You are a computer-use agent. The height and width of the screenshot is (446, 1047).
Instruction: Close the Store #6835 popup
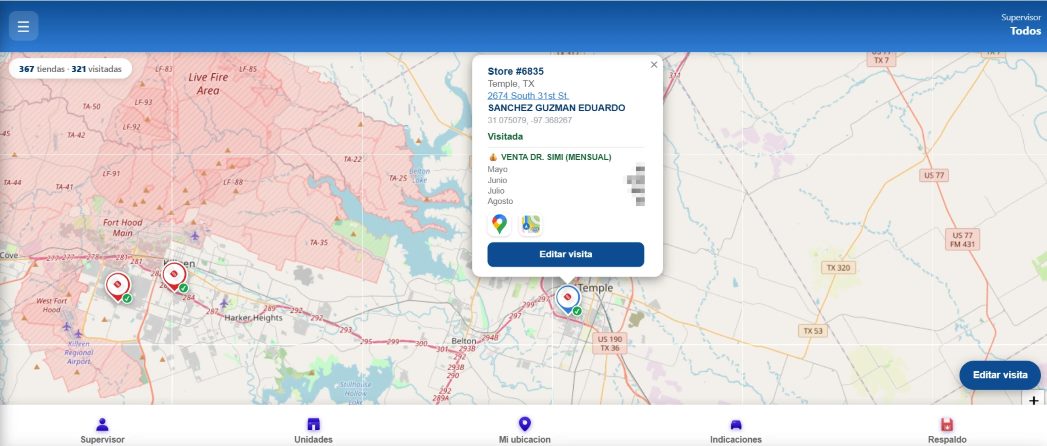tap(654, 65)
